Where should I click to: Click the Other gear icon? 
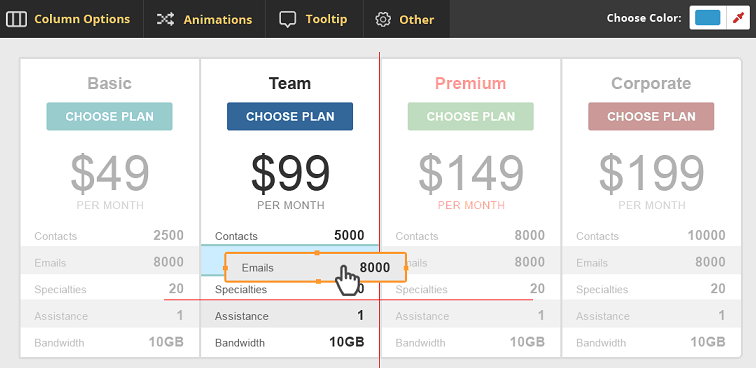pyautogui.click(x=383, y=20)
